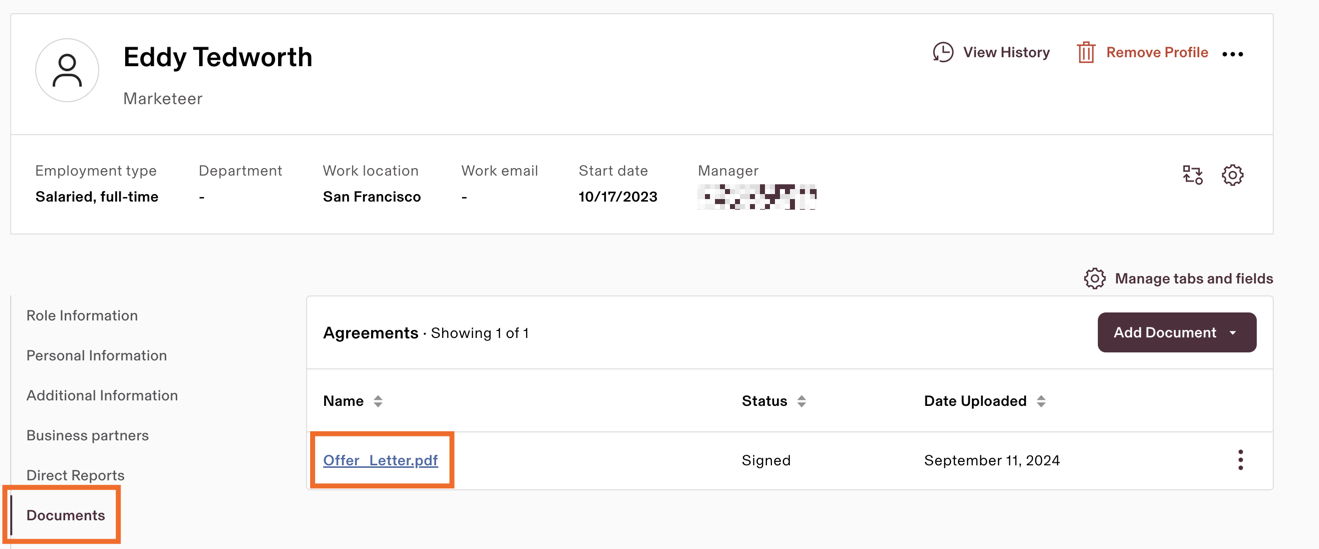The image size is (1319, 549).
Task: Click the Remove Profile text link
Action: point(1157,52)
